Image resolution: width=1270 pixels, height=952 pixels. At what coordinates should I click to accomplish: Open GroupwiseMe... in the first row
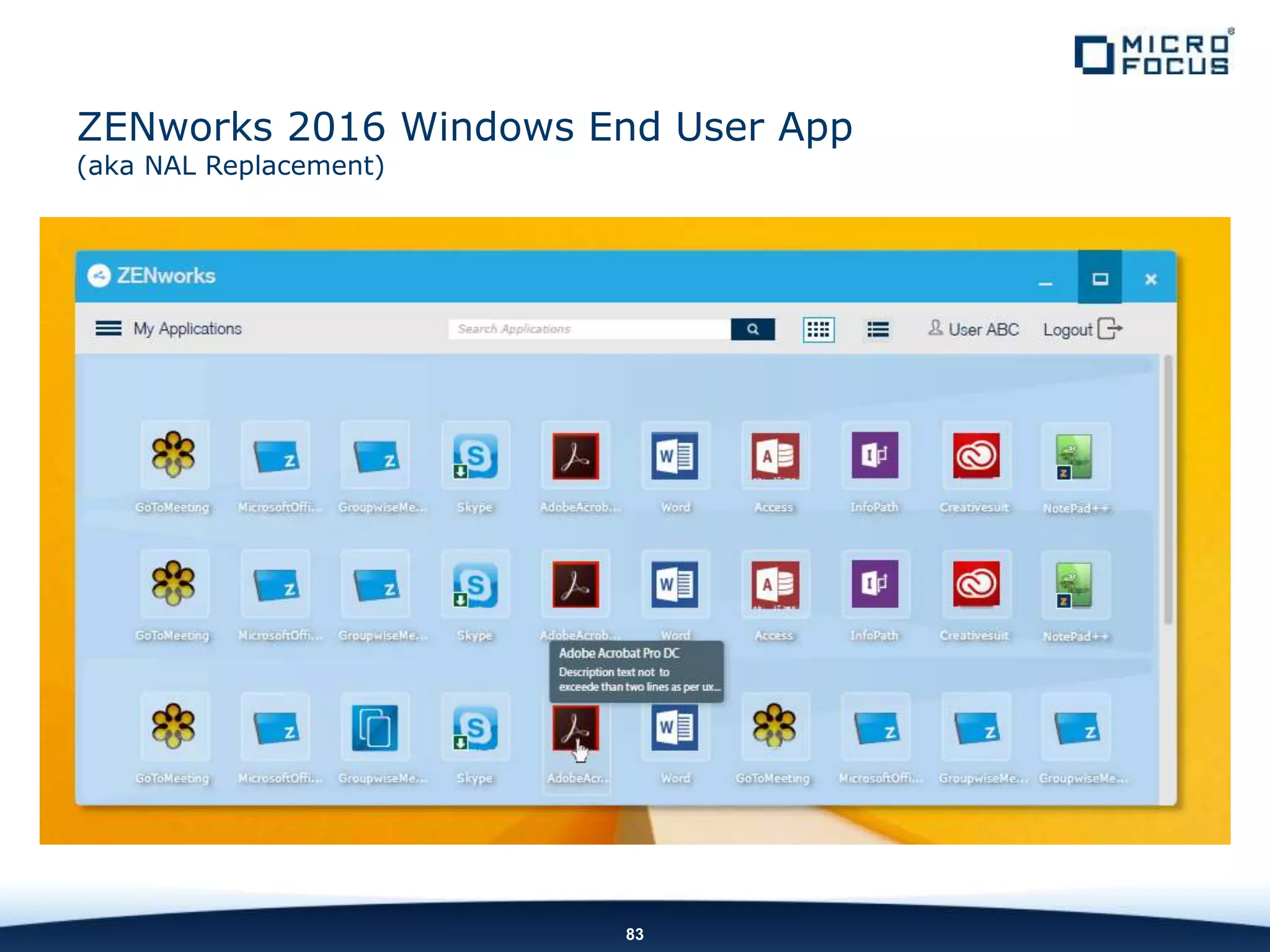click(x=375, y=456)
